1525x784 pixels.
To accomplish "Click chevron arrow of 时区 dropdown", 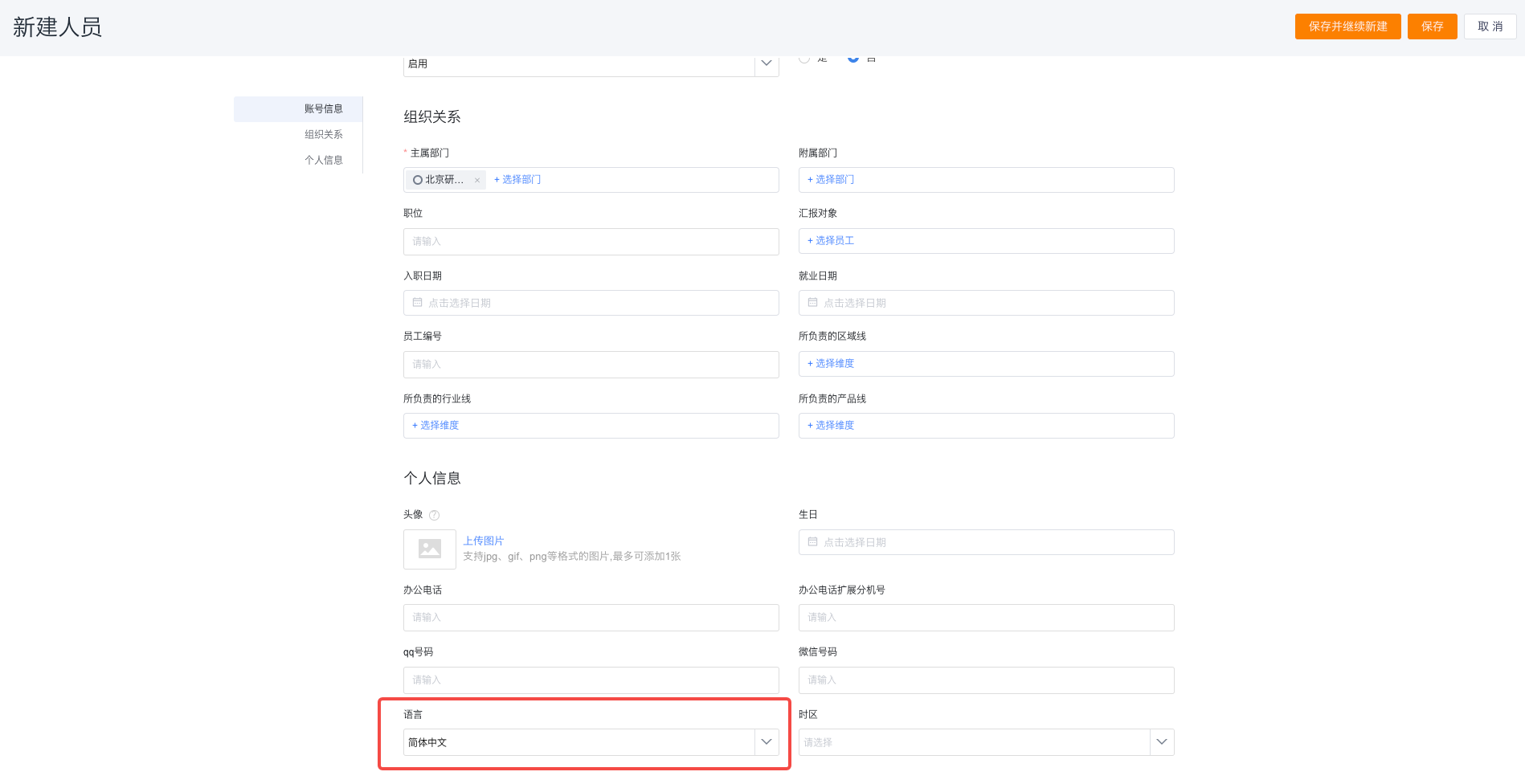I will pyautogui.click(x=1162, y=742).
